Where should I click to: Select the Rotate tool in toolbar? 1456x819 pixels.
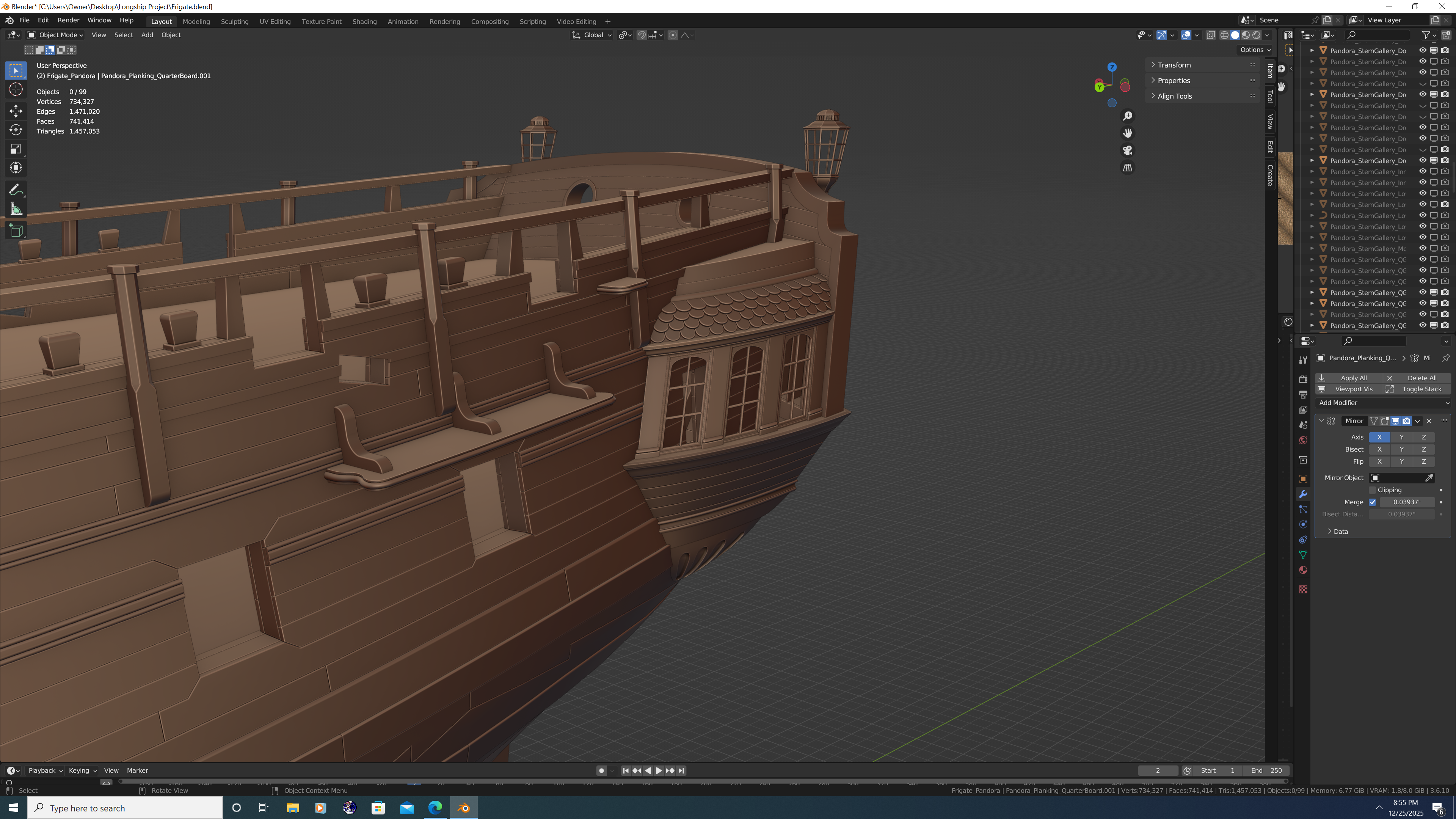pos(16,129)
